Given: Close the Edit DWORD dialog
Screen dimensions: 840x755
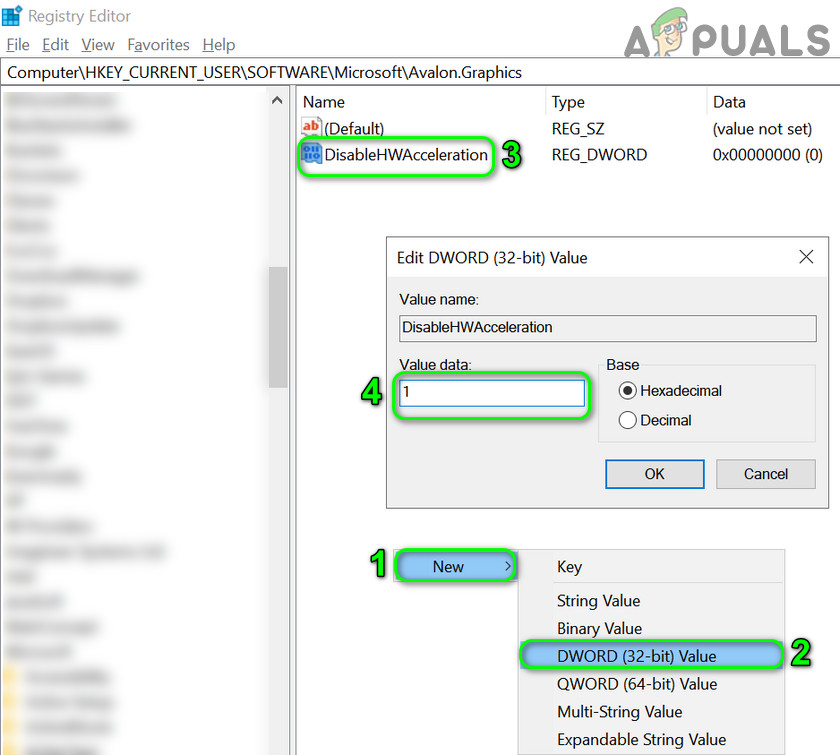Looking at the screenshot, I should click(806, 257).
